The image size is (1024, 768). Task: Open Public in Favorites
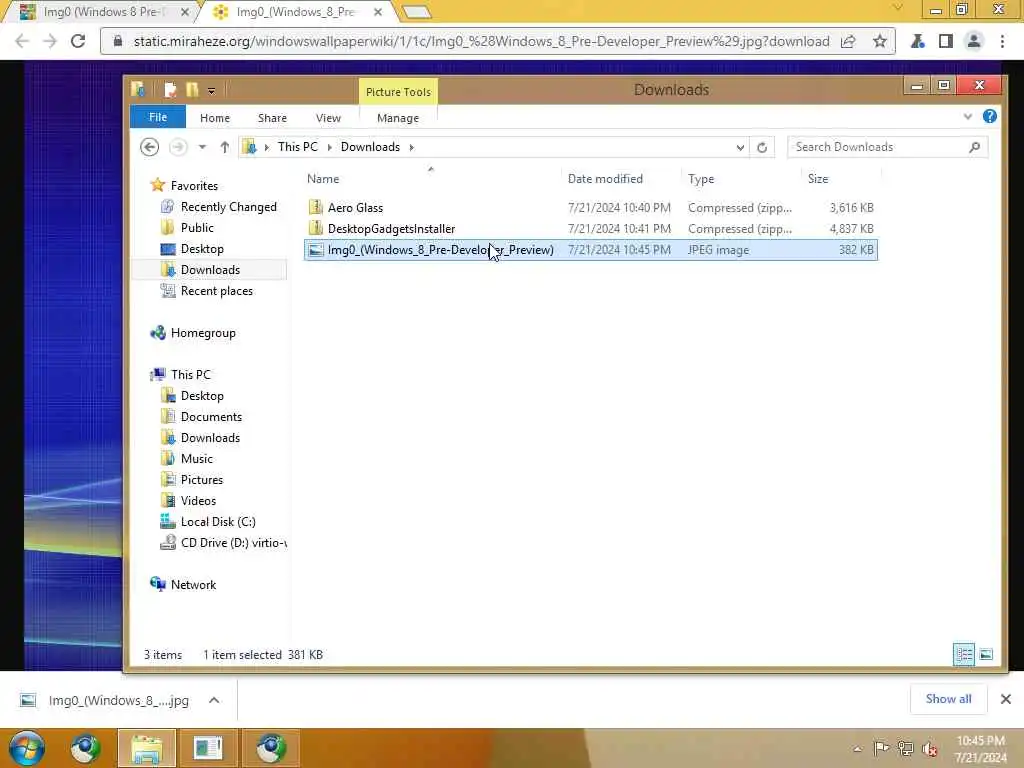tap(197, 227)
